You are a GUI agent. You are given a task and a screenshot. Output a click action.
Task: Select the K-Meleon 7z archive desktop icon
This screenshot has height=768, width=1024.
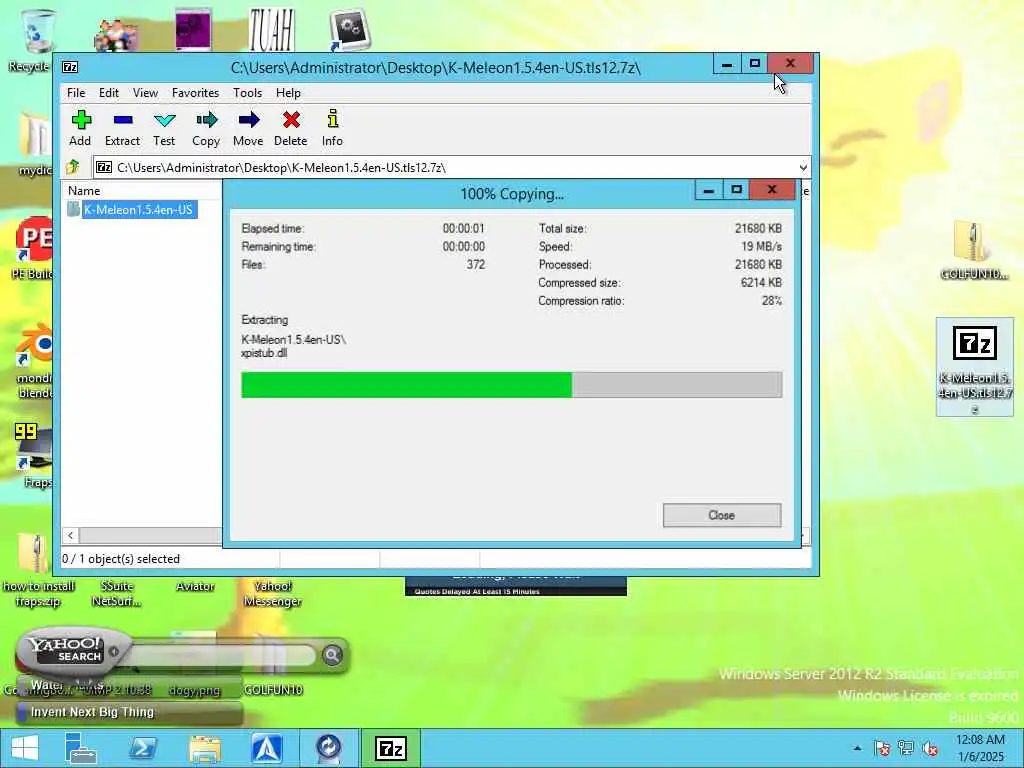(974, 368)
